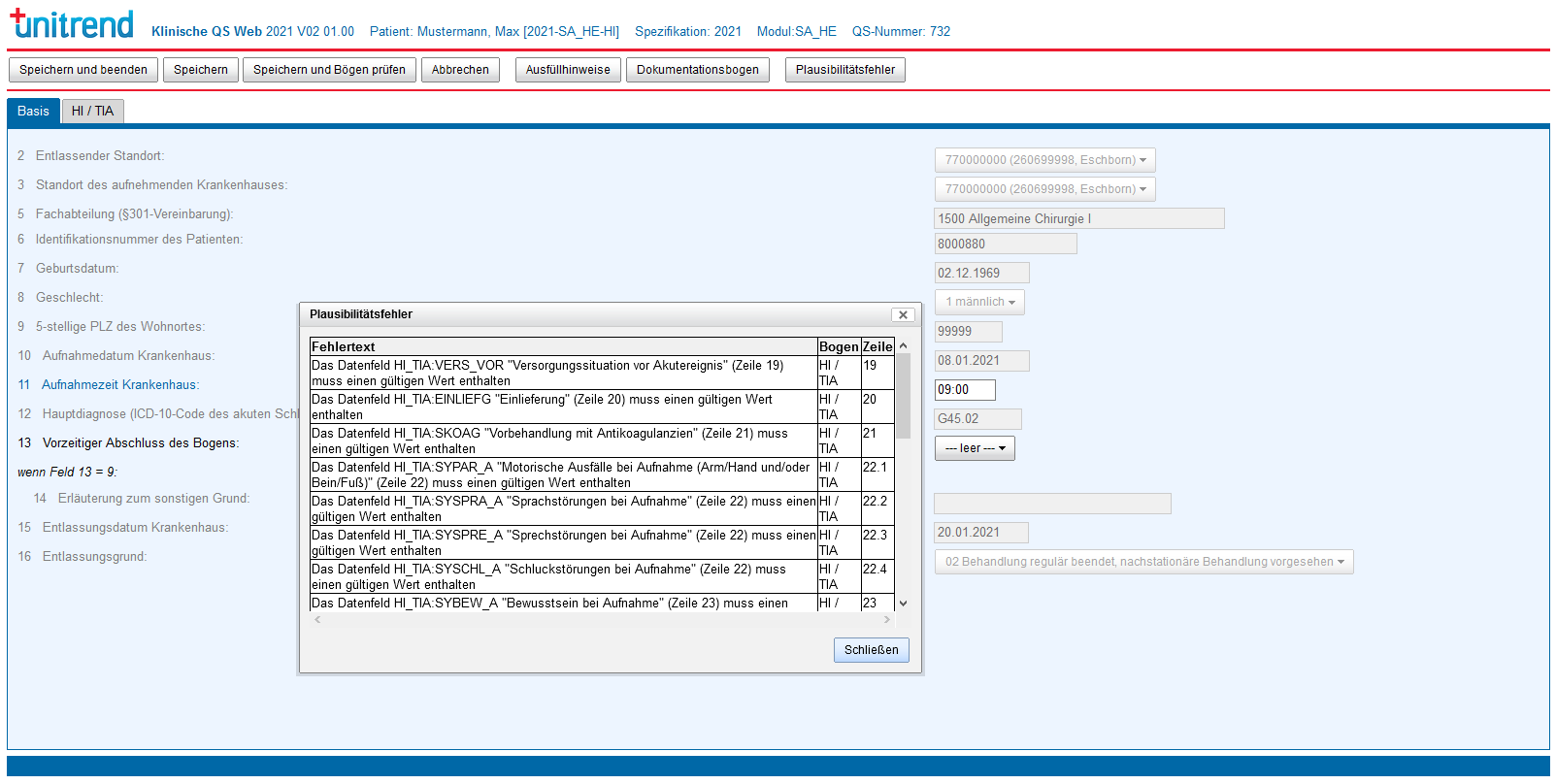The image size is (1556, 784).
Task: Click the Abbrechen button
Action: (460, 70)
